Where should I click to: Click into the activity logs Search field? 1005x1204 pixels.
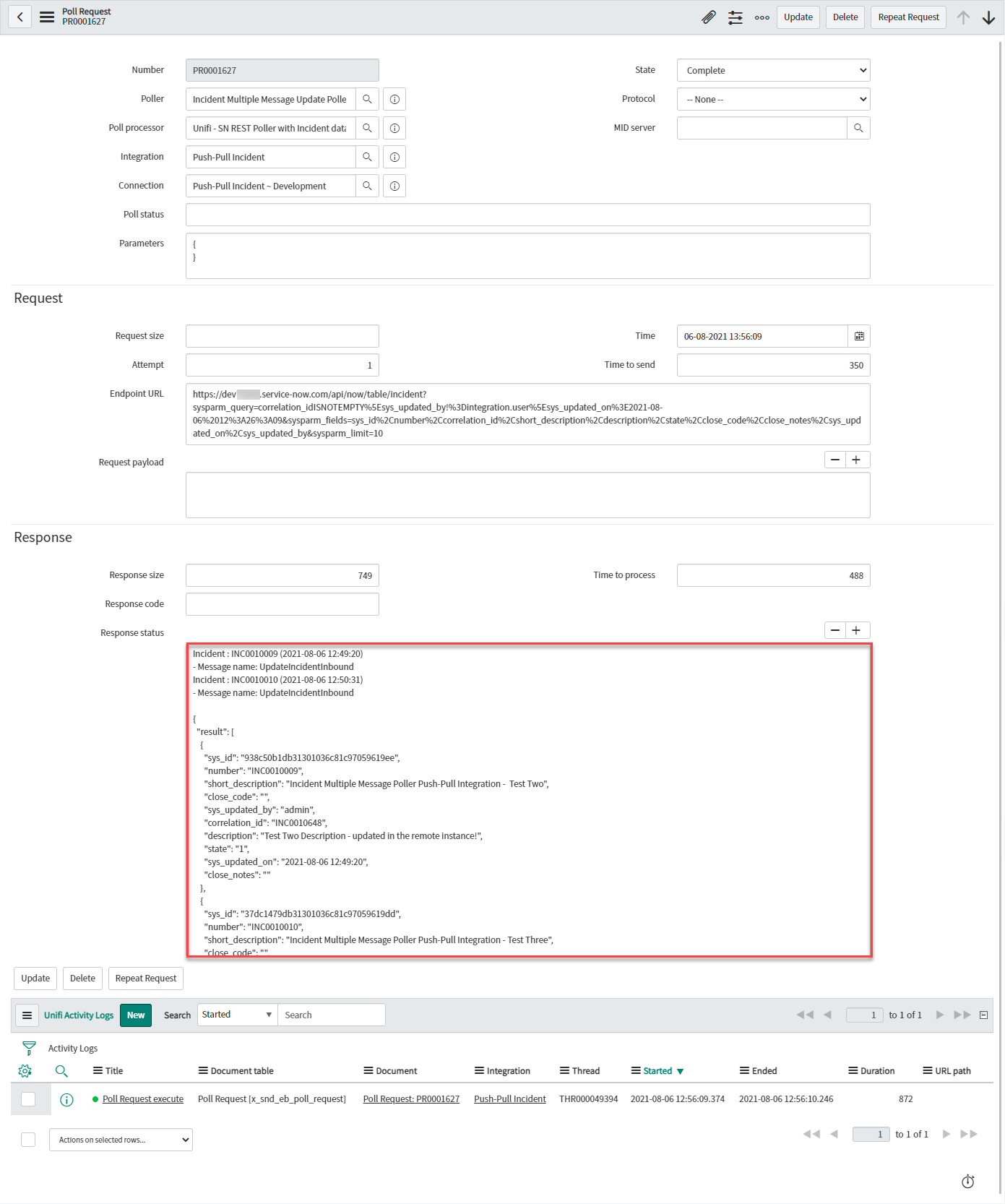click(331, 1015)
